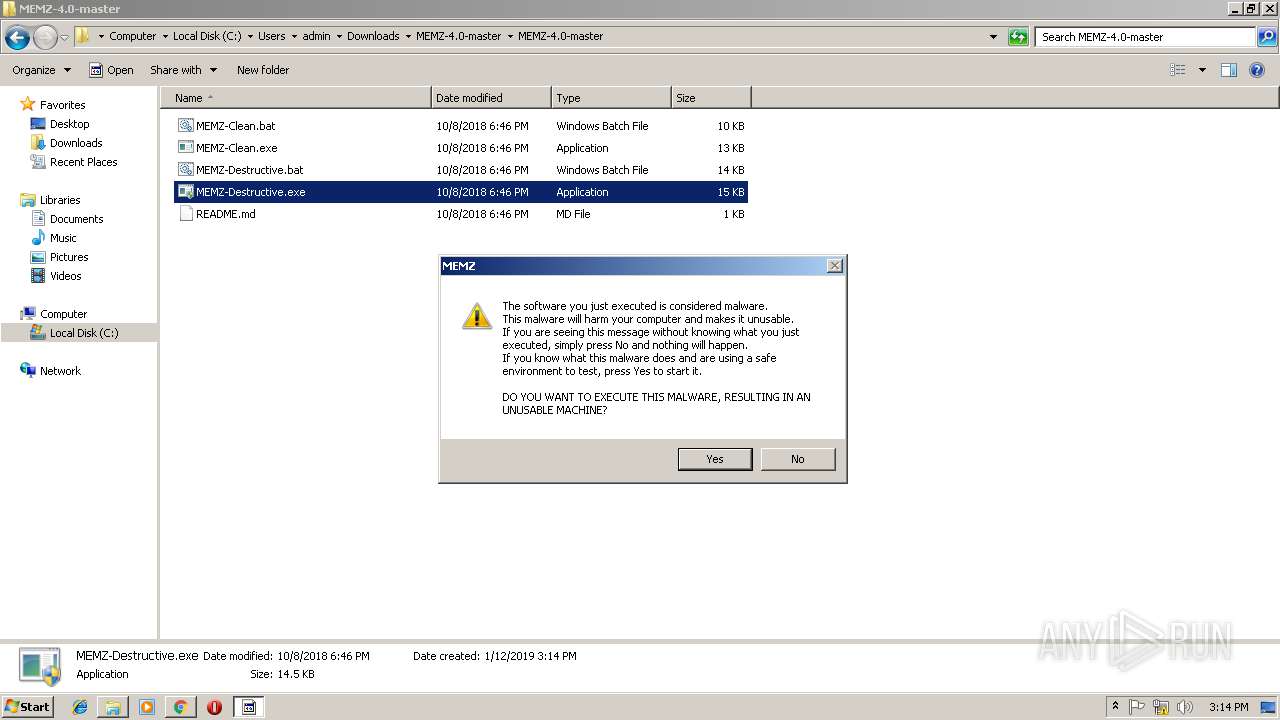The image size is (1280, 720).
Task: Open recent pages dropdown next to Forward
Action: pos(64,37)
